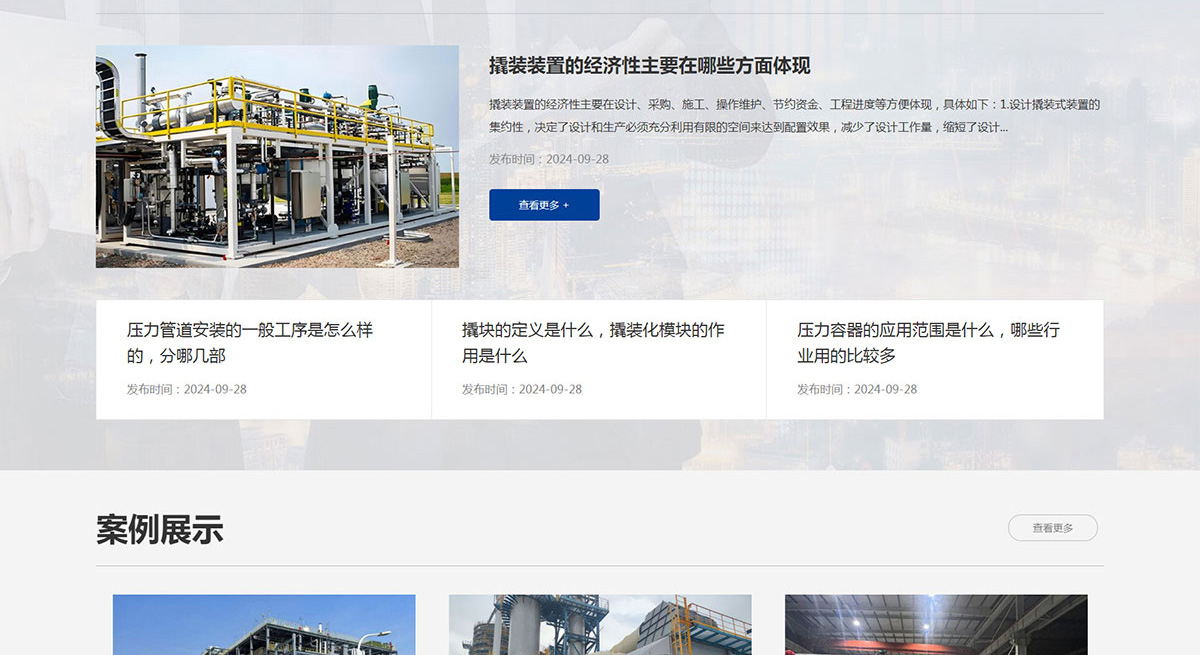
Task: Open the third case image of factory interior
Action: (x=936, y=625)
